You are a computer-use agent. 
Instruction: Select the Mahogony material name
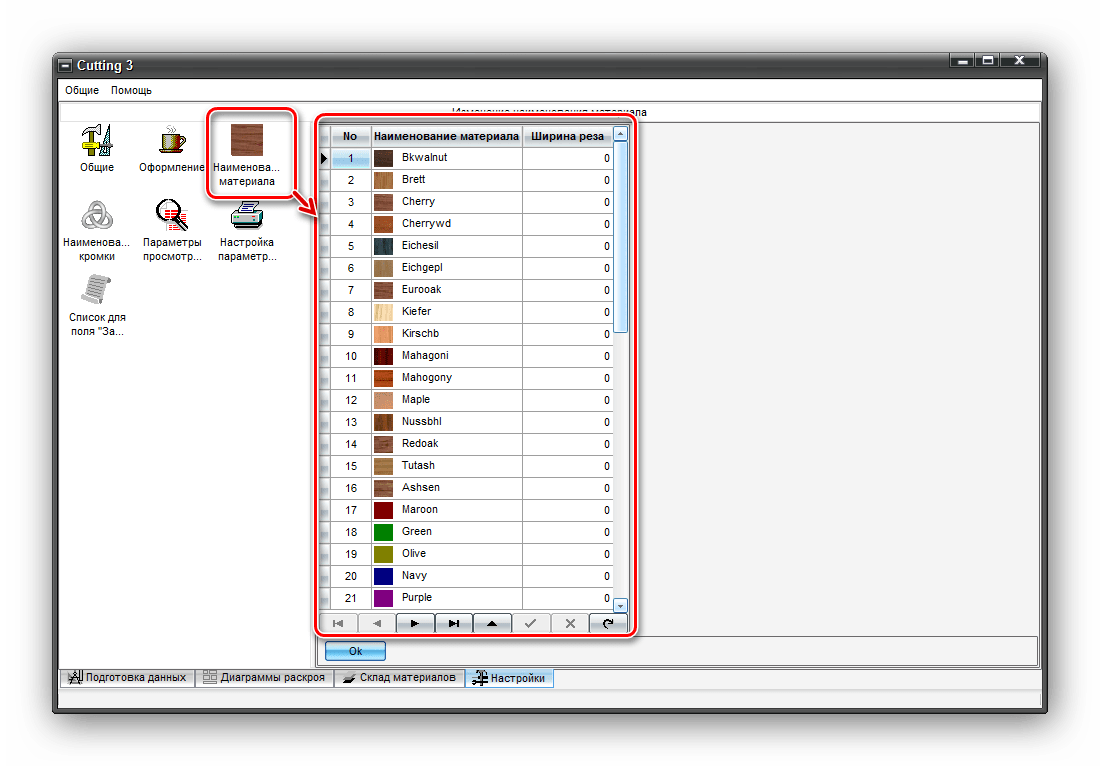coord(427,377)
